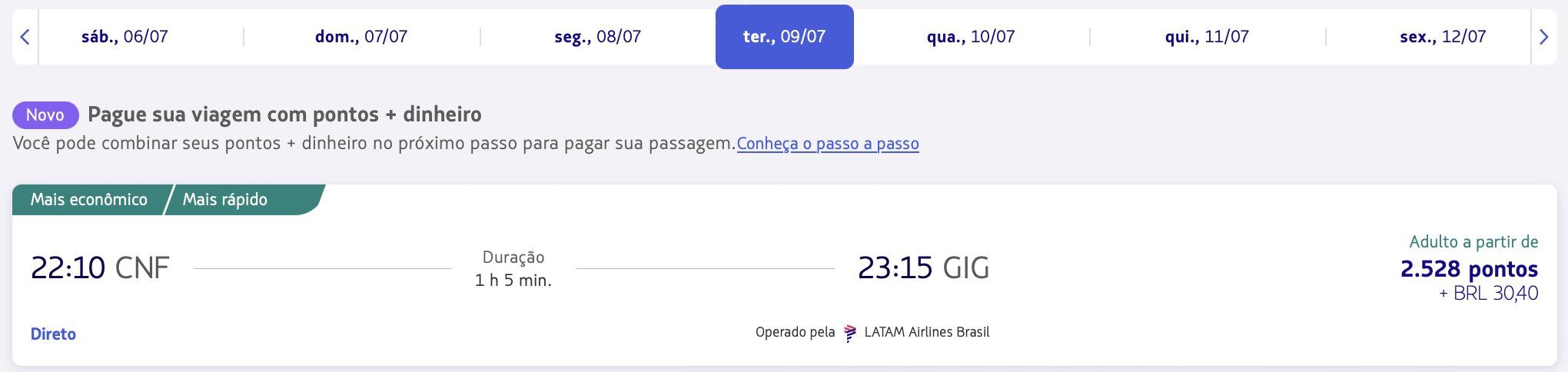
Task: Select sáb., 06/07 date tab
Action: (x=125, y=37)
